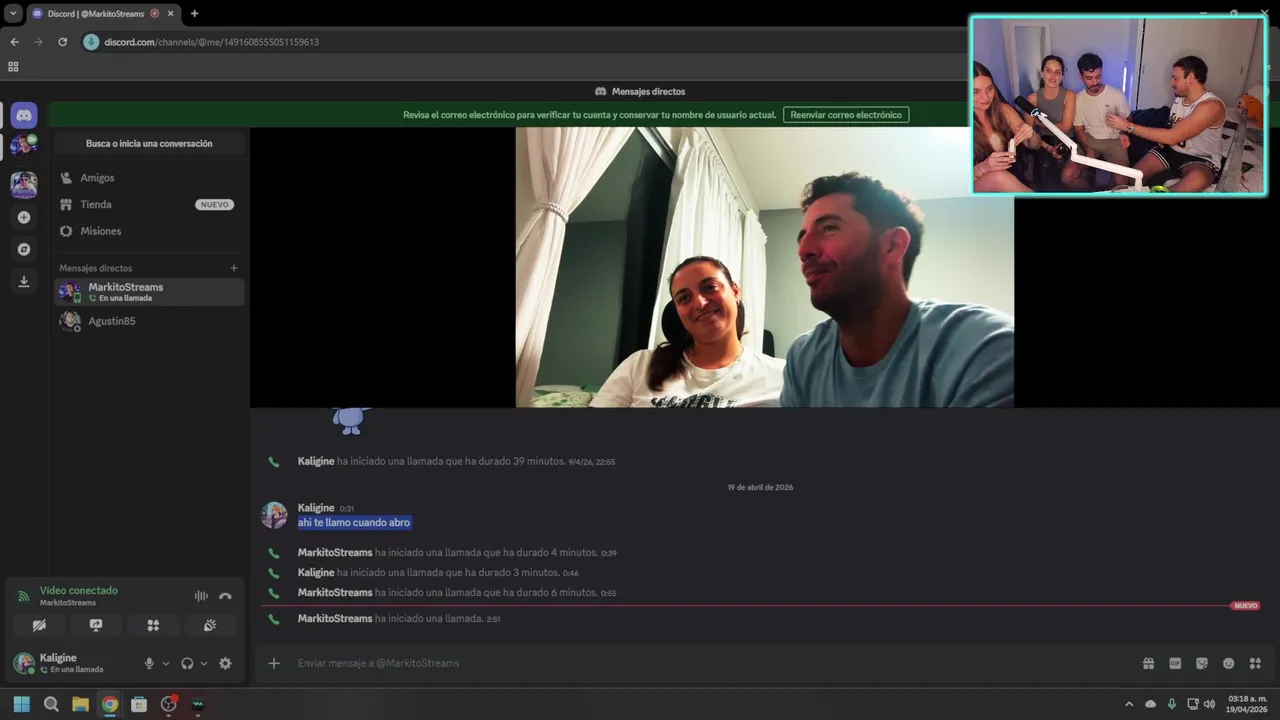Open second server avatar in sidebar

[x=24, y=185]
